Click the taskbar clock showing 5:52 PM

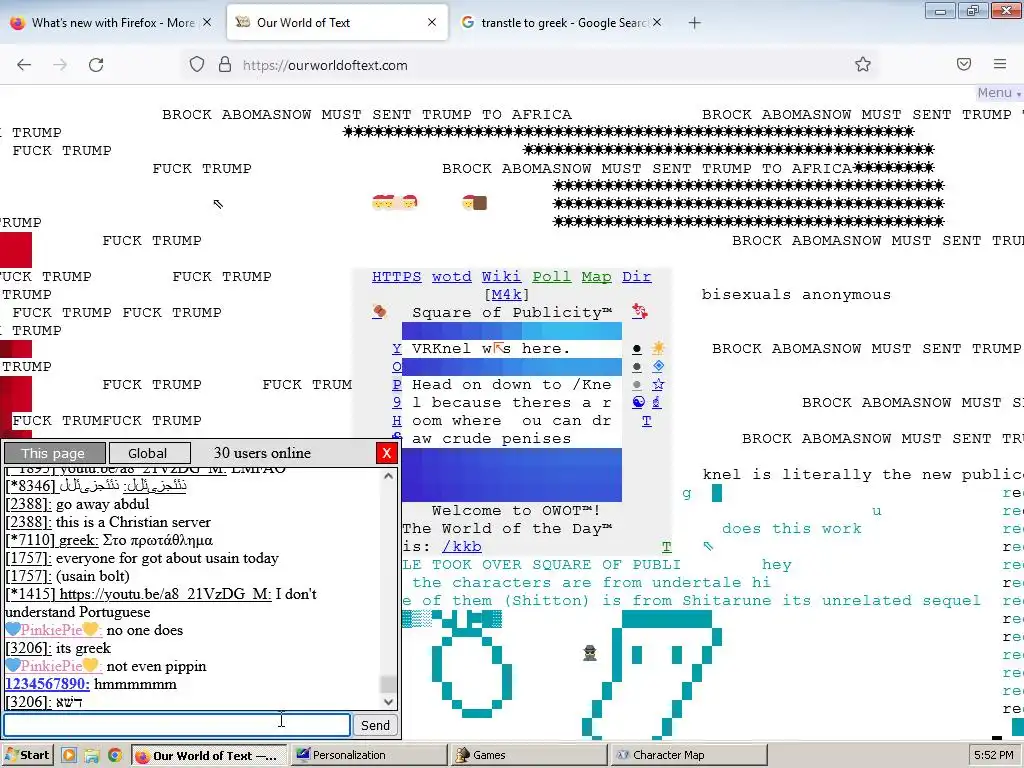point(993,755)
